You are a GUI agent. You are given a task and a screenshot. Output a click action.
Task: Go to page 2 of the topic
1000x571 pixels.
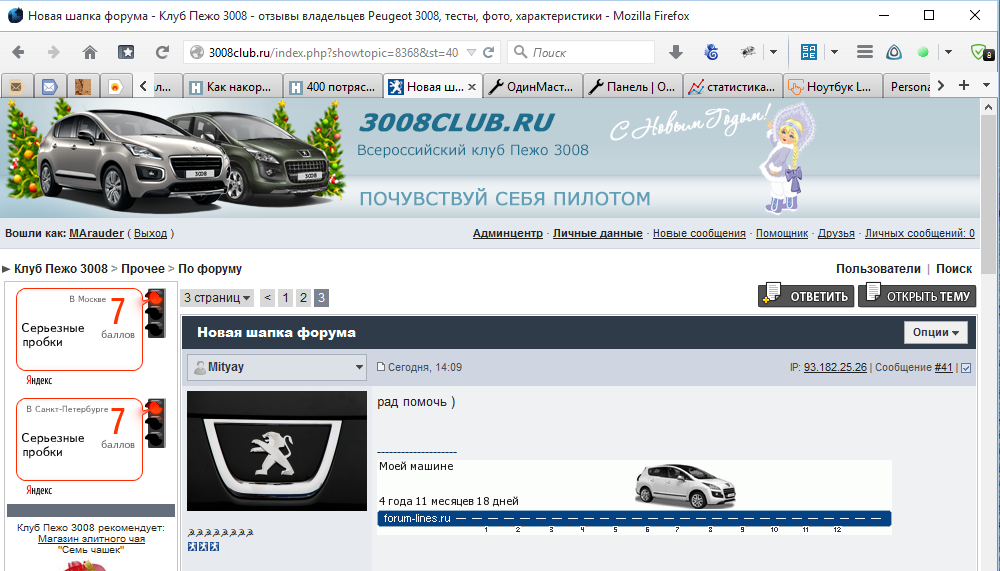(303, 297)
